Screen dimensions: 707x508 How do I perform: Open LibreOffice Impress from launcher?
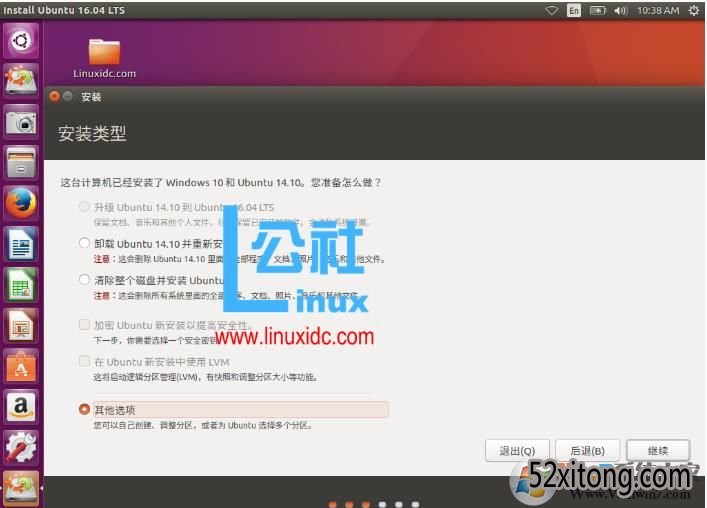[x=21, y=326]
